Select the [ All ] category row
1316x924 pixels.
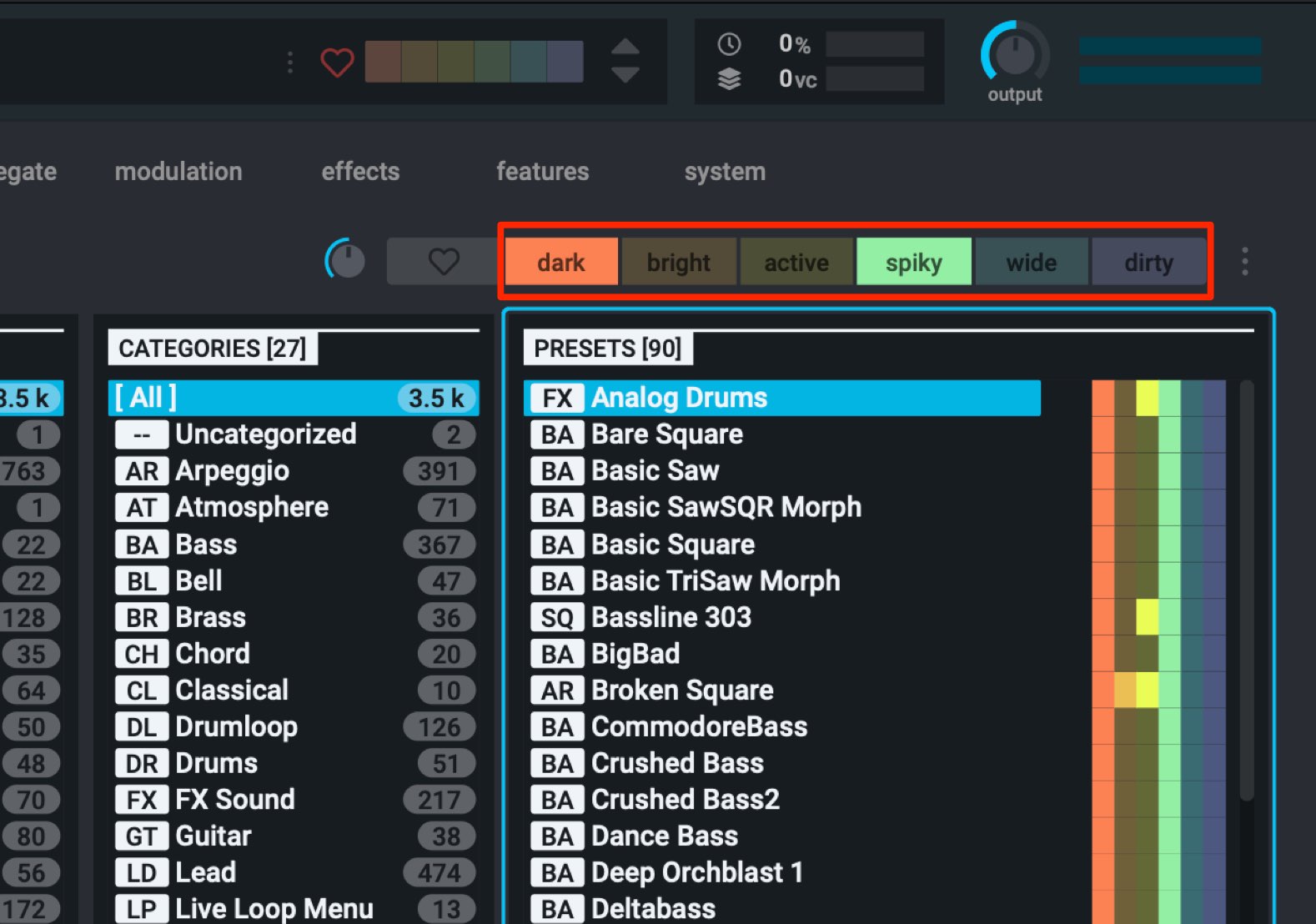(294, 398)
